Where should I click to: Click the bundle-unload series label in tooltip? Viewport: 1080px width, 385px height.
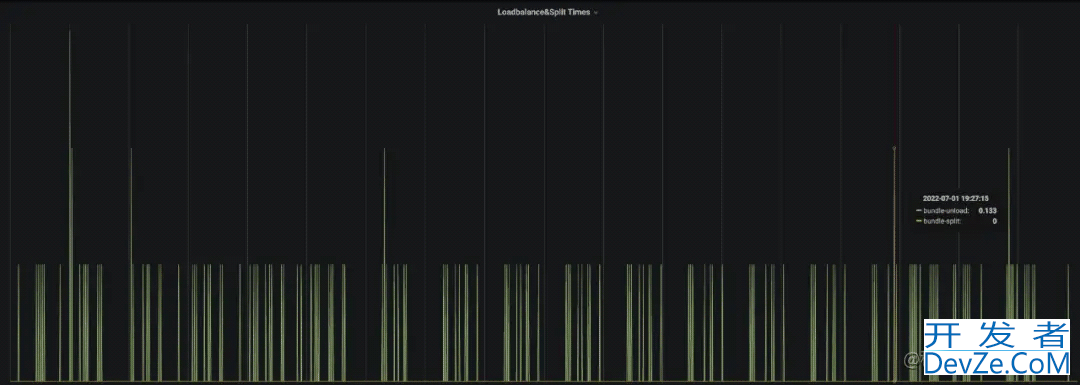point(946,210)
